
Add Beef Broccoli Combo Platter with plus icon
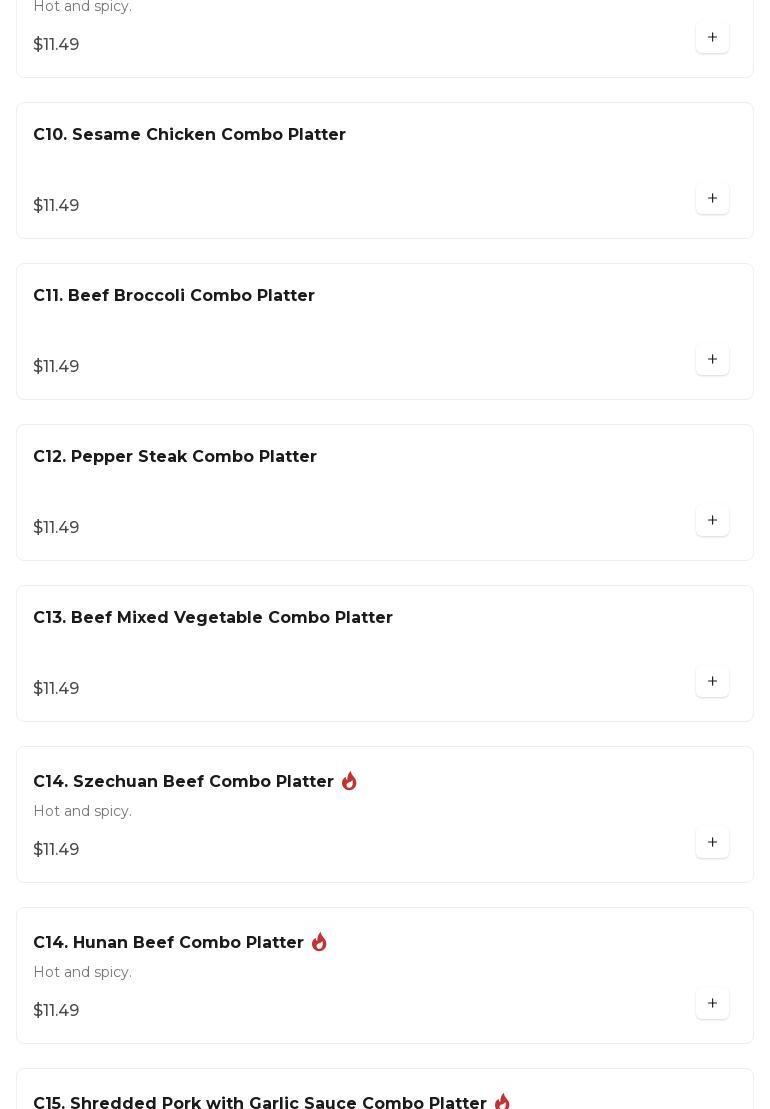pyautogui.click(x=712, y=359)
